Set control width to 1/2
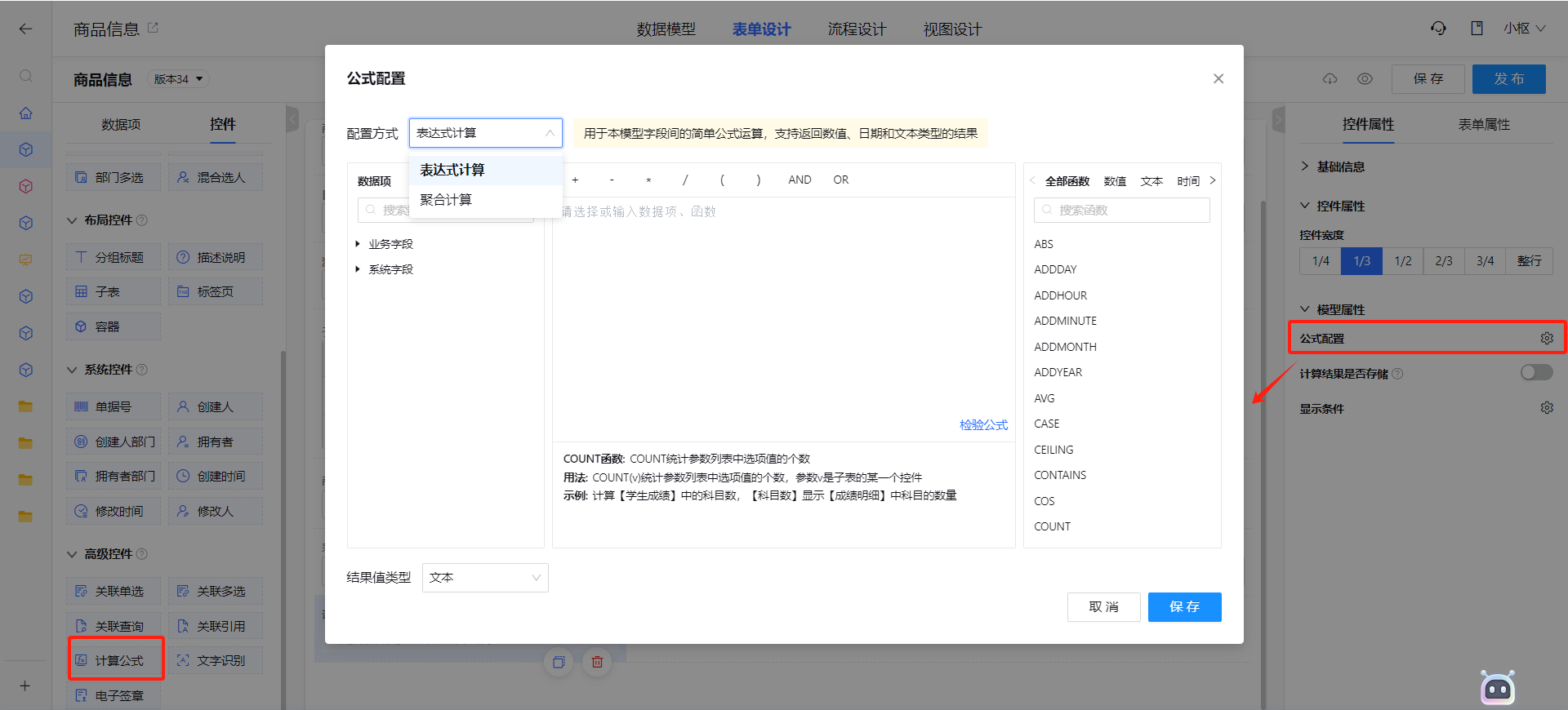 1403,261
